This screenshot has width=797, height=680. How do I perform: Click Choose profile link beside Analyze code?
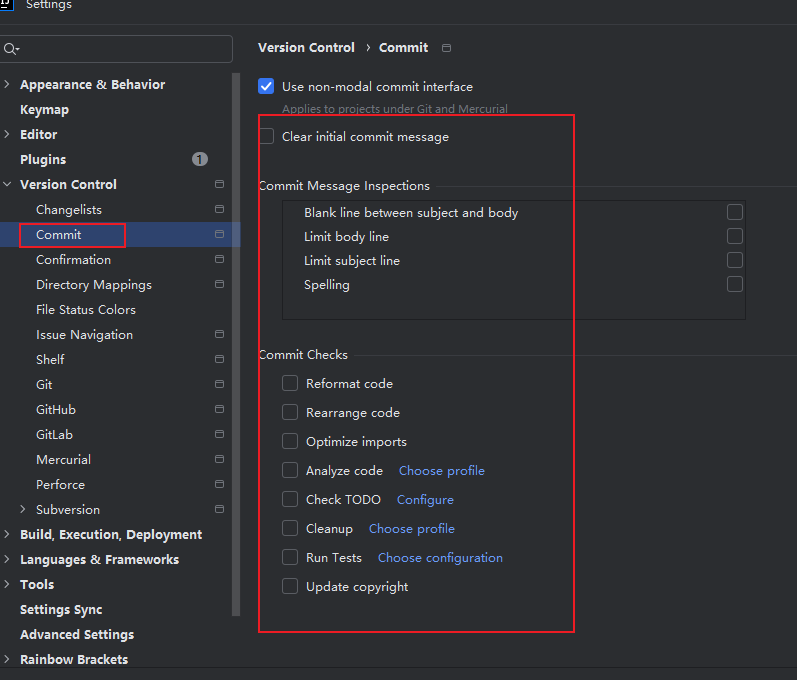[442, 471]
